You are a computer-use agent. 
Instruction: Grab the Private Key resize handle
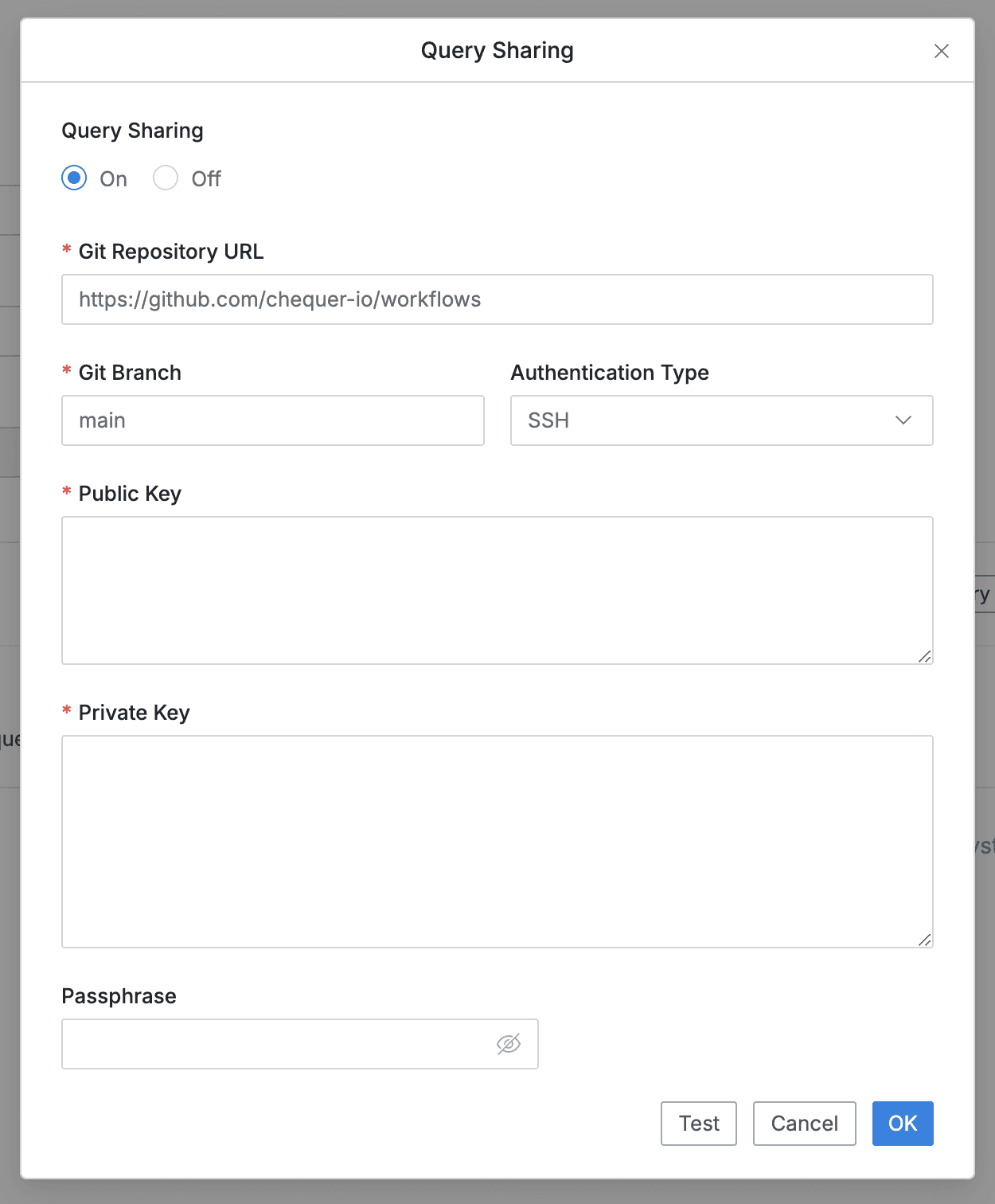[924, 940]
